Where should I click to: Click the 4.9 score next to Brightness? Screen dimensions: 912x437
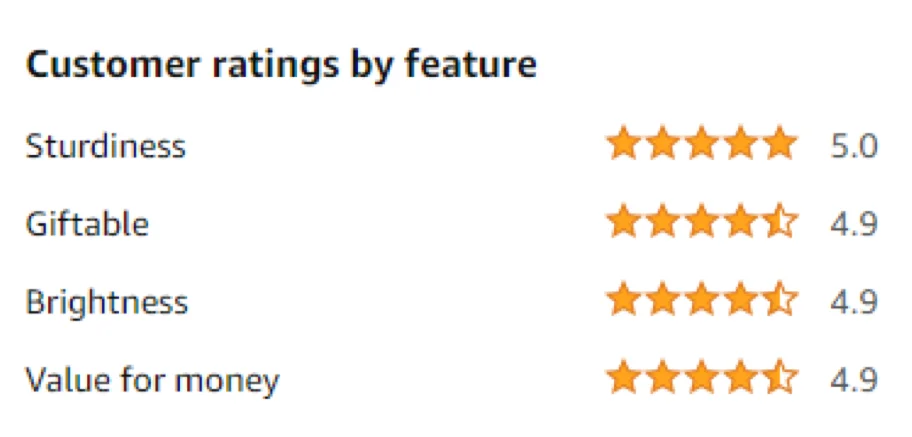(x=853, y=301)
